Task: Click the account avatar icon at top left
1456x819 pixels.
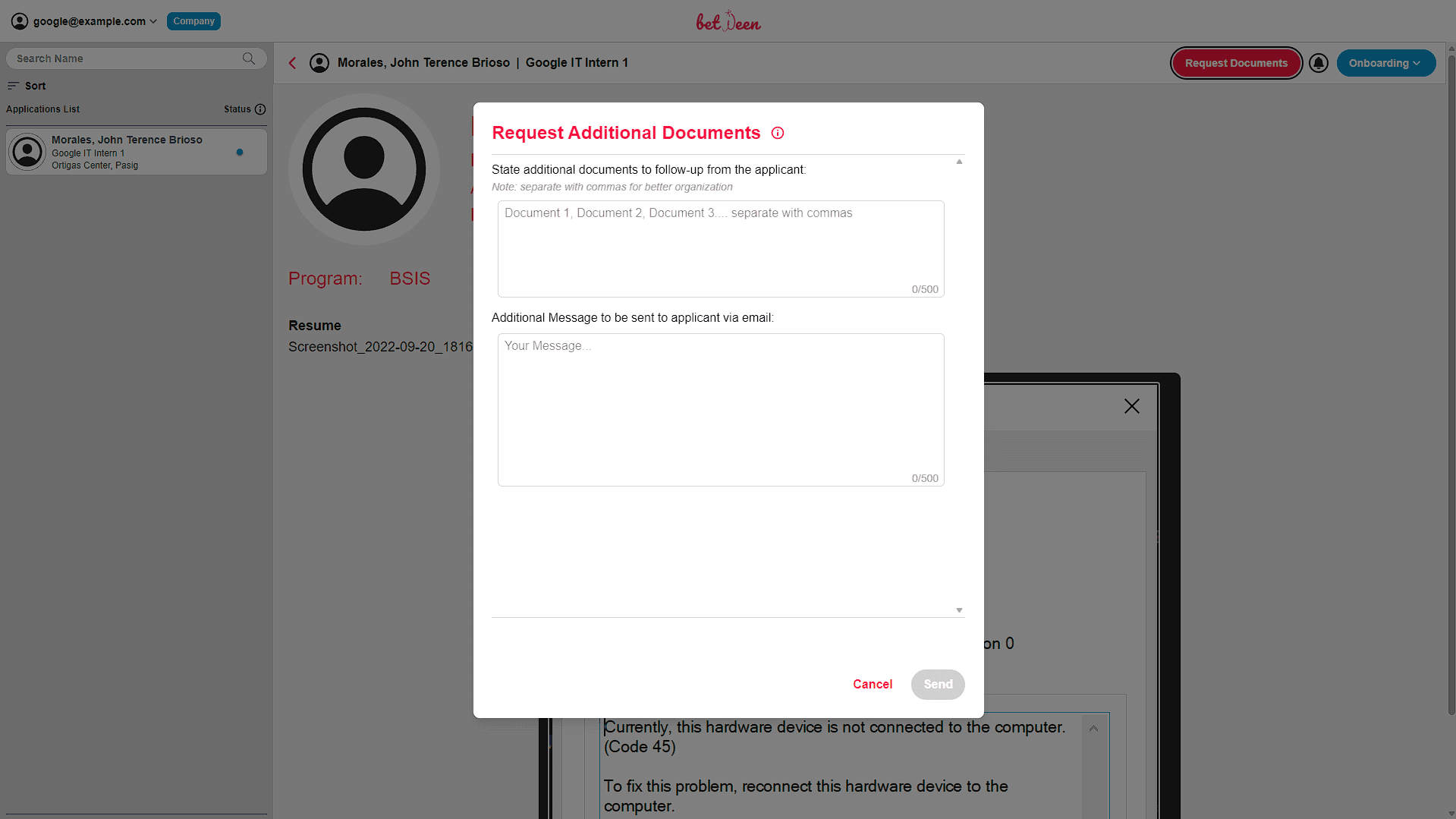Action: click(x=20, y=21)
